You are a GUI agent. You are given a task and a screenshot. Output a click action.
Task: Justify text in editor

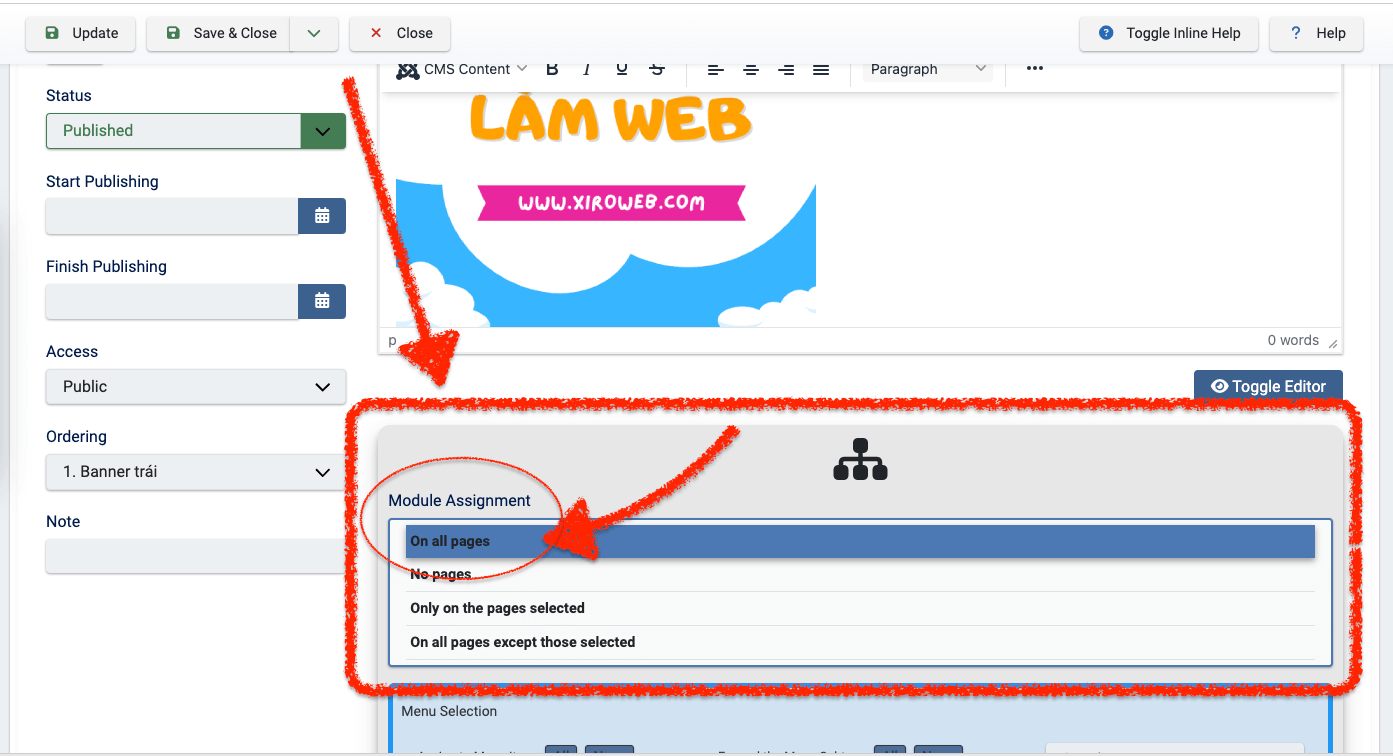[x=821, y=69]
